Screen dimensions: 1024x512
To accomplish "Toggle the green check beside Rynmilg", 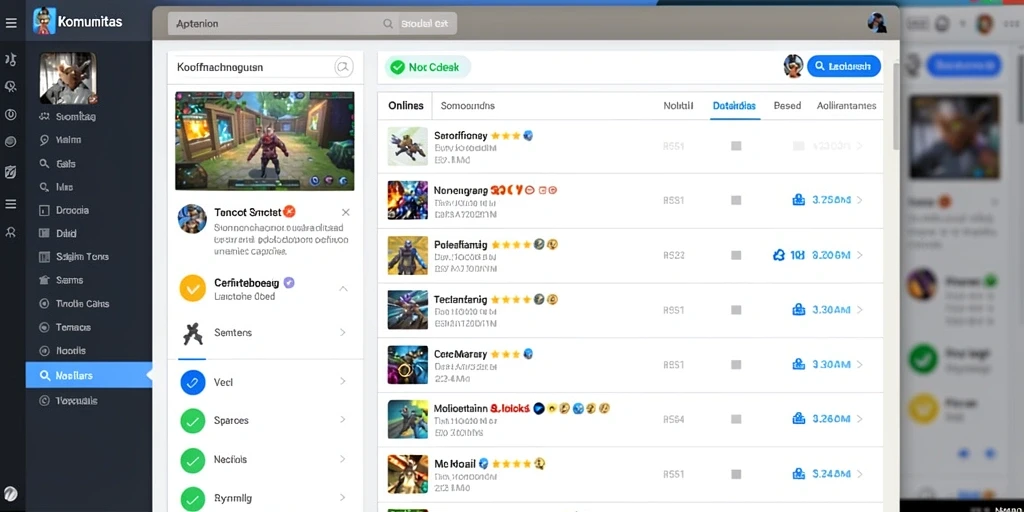I will pos(193,498).
